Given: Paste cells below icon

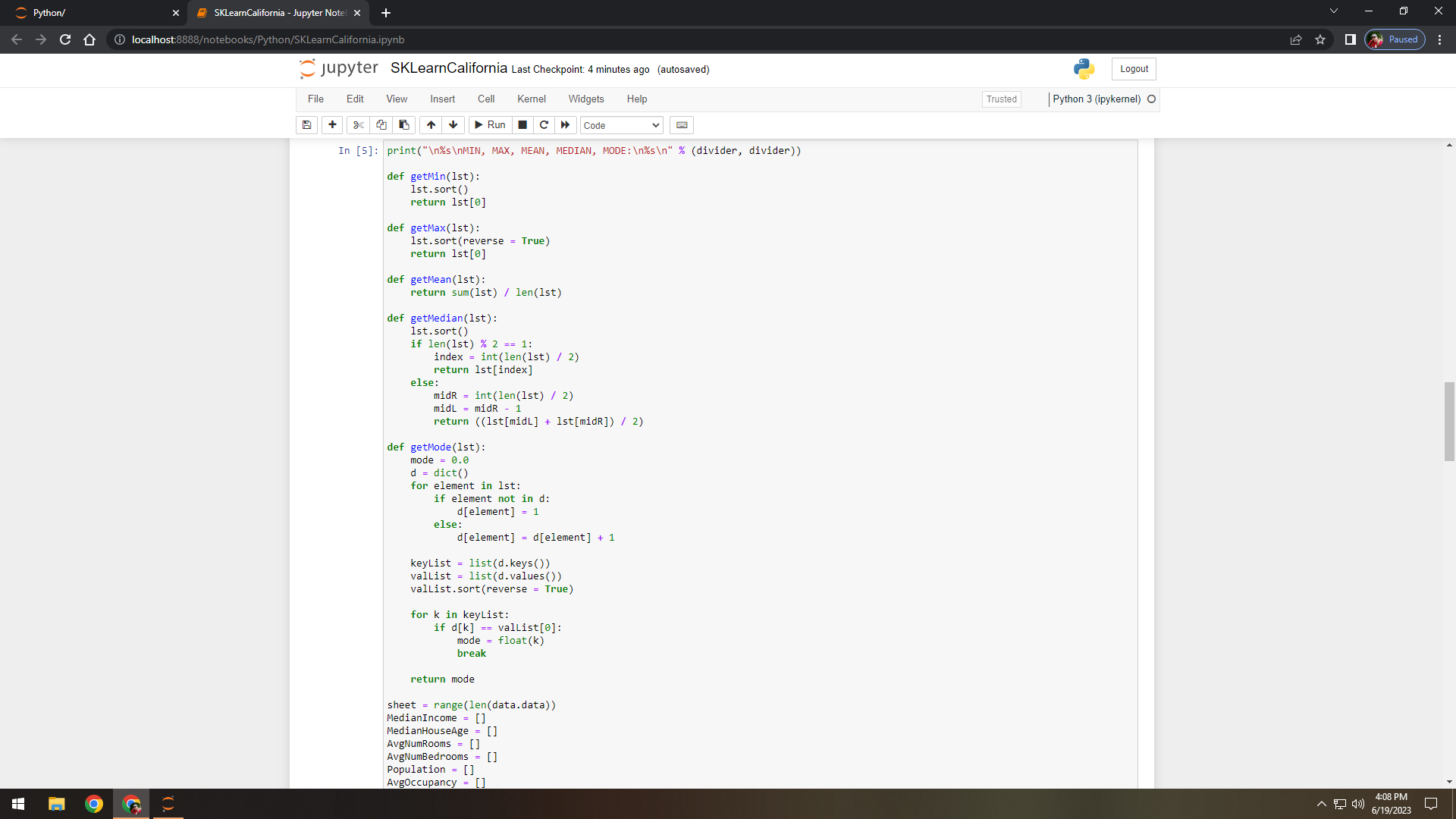Looking at the screenshot, I should 404,125.
